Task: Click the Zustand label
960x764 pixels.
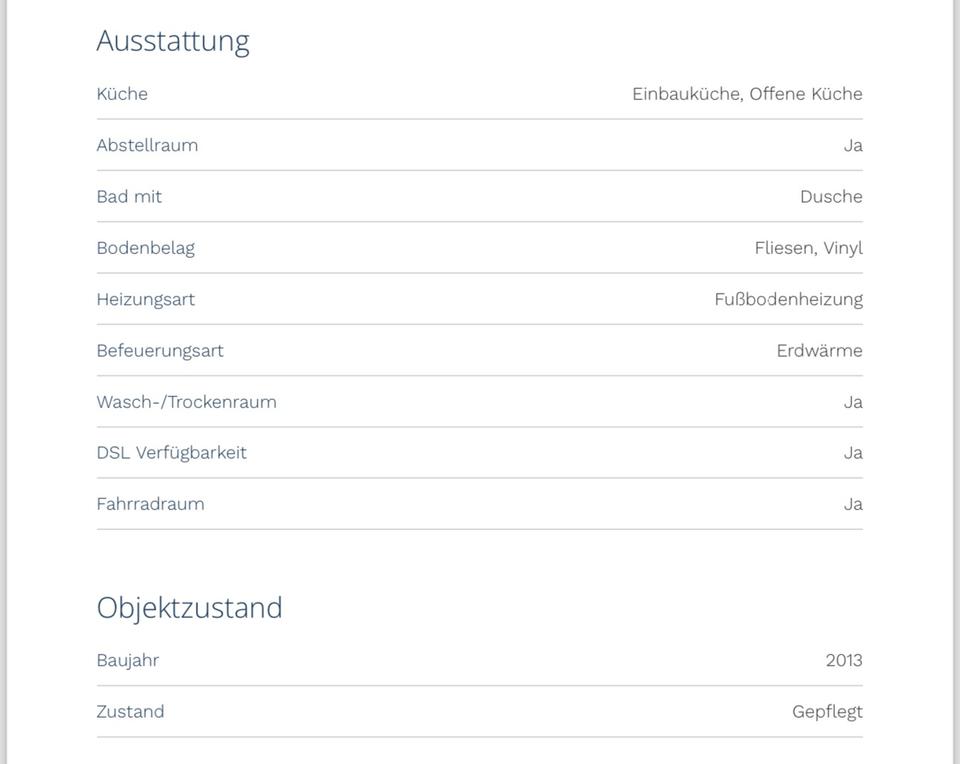Action: (x=130, y=712)
